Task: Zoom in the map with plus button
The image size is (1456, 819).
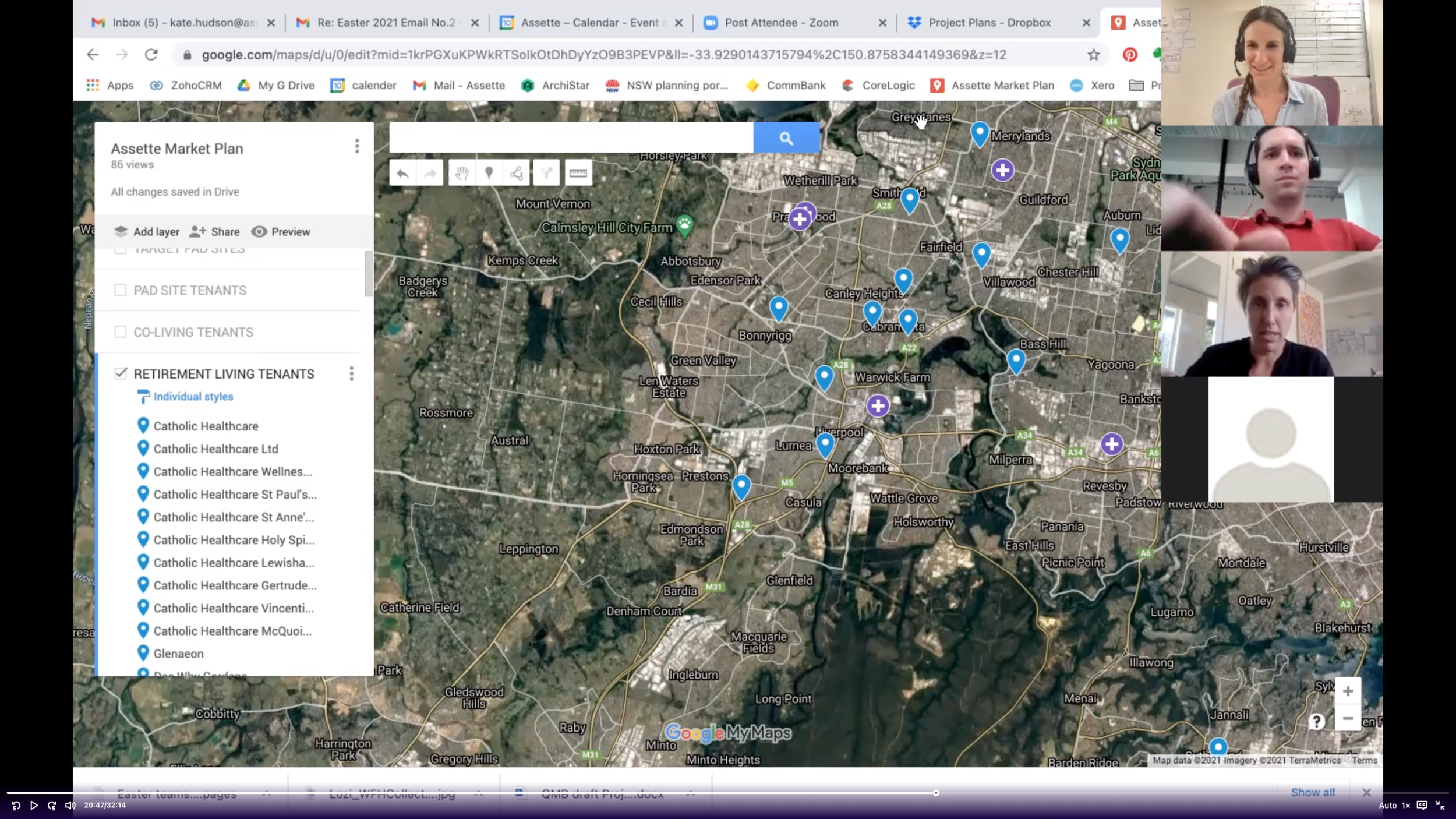Action: coord(1348,691)
